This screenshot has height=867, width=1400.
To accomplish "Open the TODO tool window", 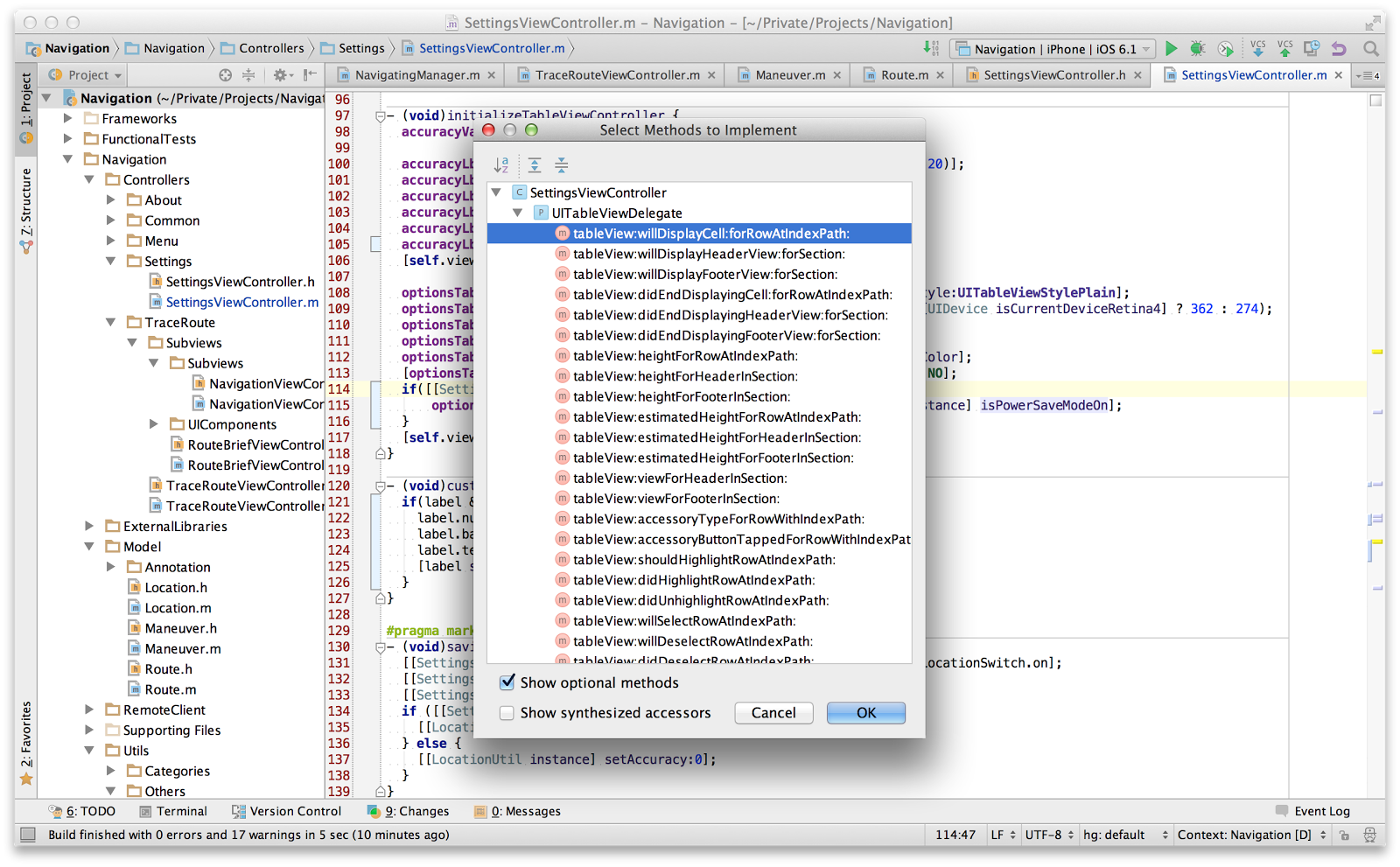I will point(82,811).
